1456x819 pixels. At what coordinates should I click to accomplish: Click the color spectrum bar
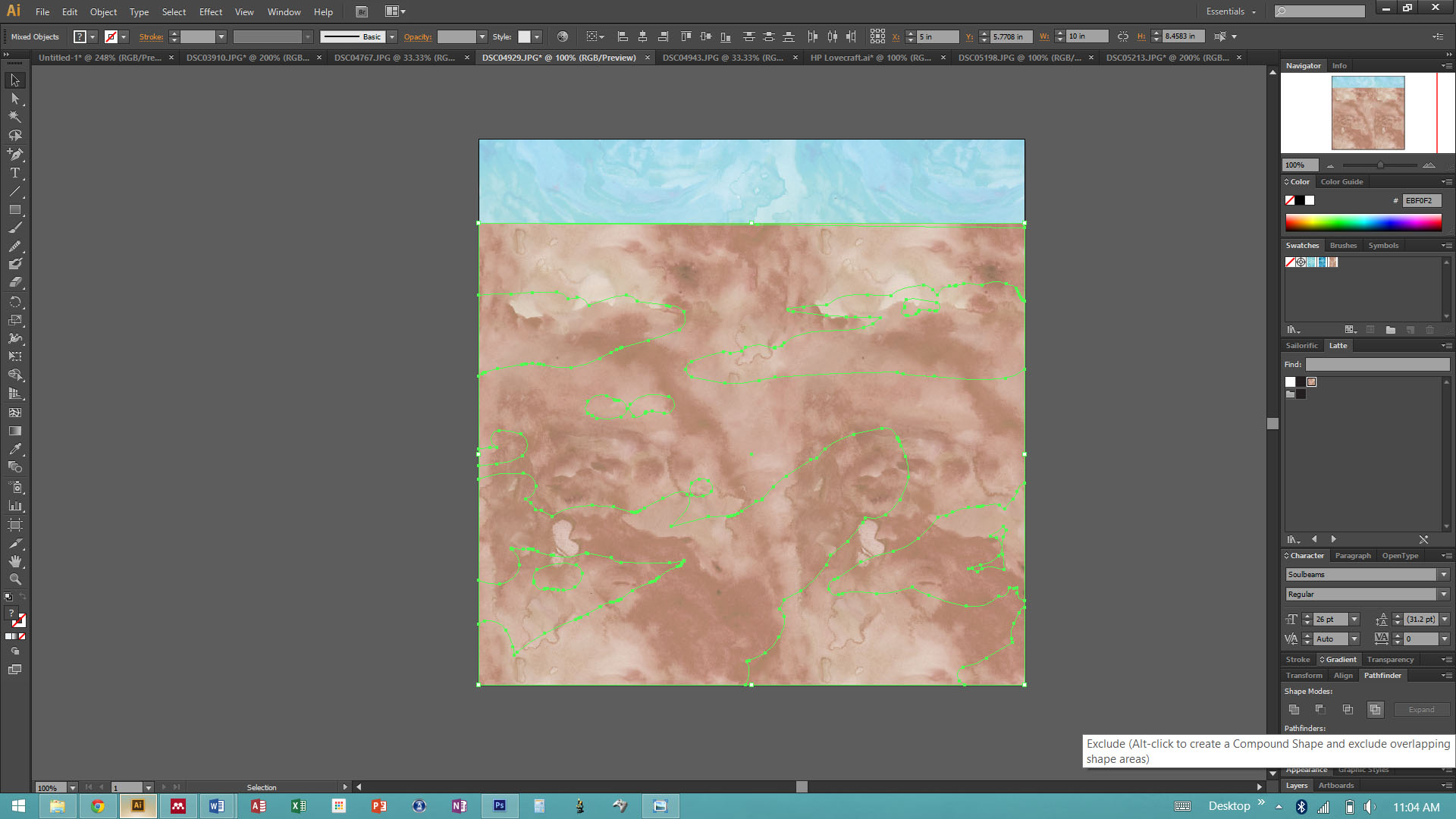click(1363, 222)
